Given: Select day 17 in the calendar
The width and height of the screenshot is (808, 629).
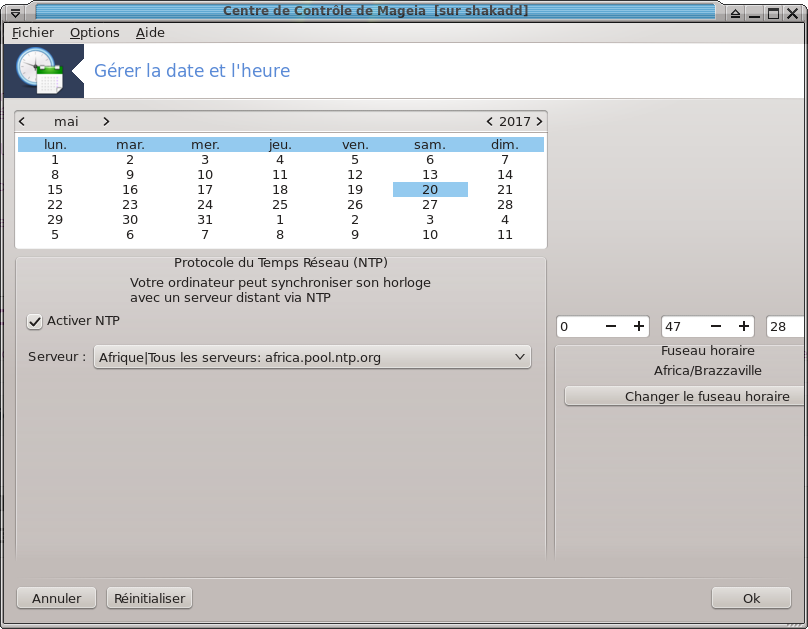Looking at the screenshot, I should coord(205,190).
